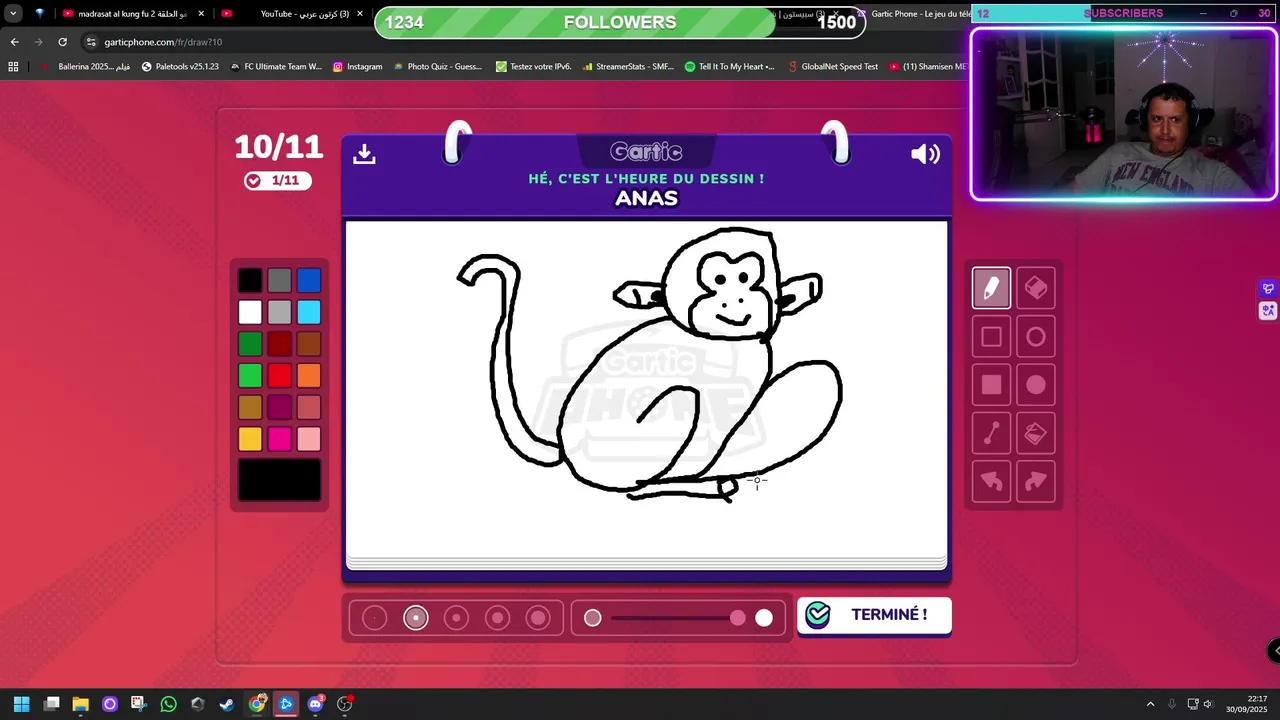Open File Explorer from the taskbar

81,704
